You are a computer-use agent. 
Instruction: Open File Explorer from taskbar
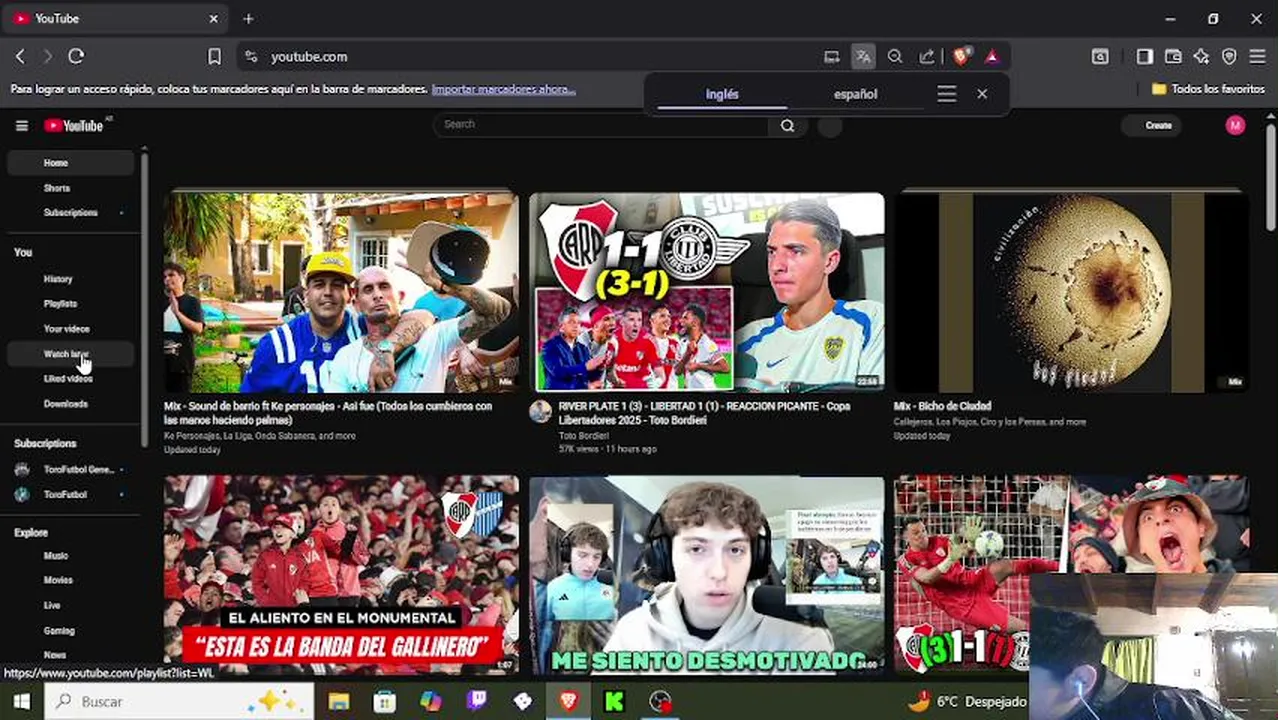[339, 701]
